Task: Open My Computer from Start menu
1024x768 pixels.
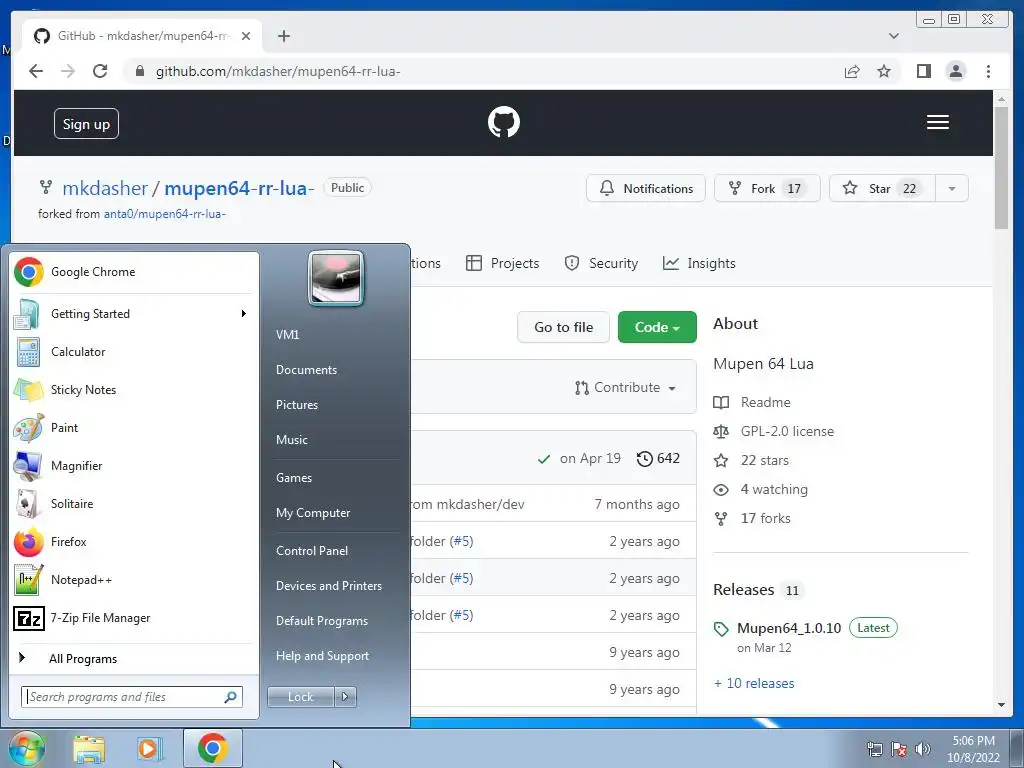Action: pyautogui.click(x=313, y=513)
